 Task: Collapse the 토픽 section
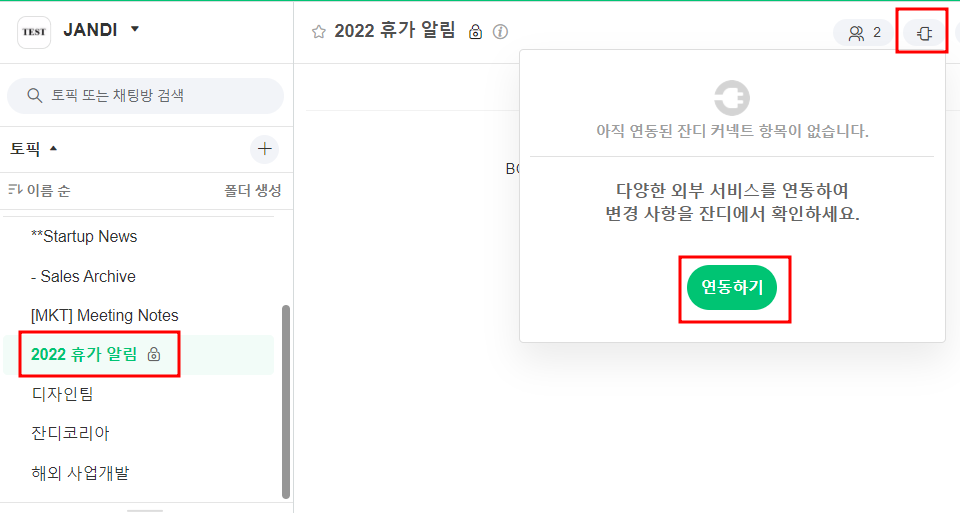54,149
